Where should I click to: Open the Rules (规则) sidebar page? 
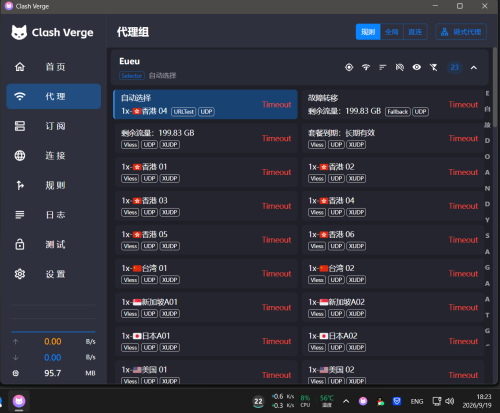tap(53, 185)
